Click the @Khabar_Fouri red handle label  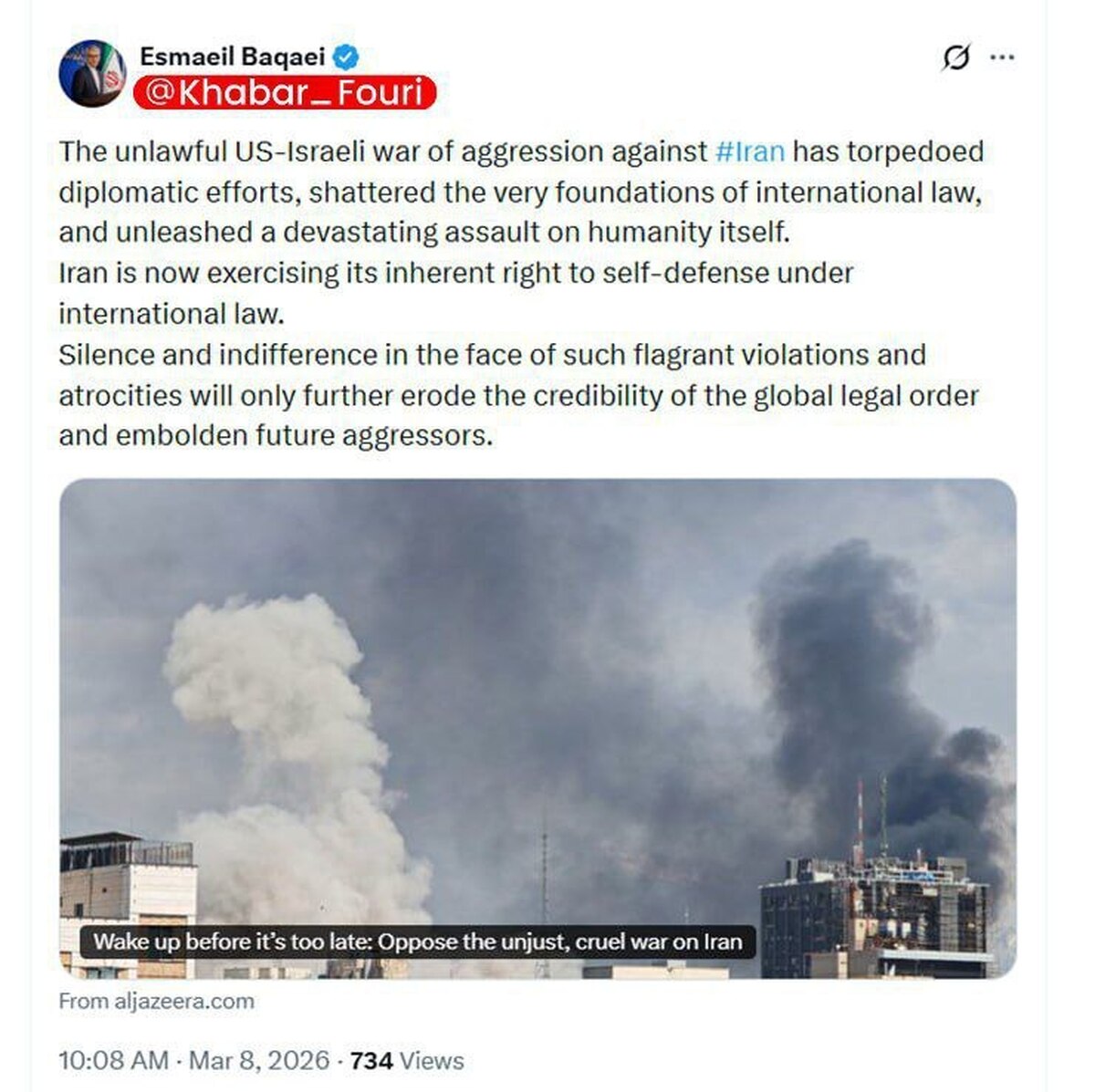pos(285,93)
